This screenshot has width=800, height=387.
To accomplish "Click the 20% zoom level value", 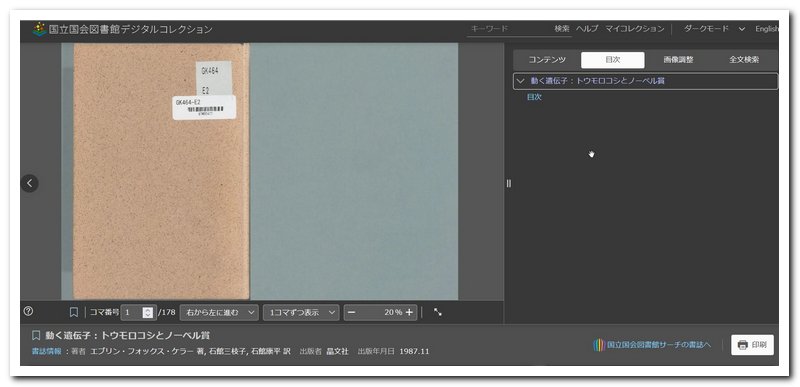I will [393, 313].
